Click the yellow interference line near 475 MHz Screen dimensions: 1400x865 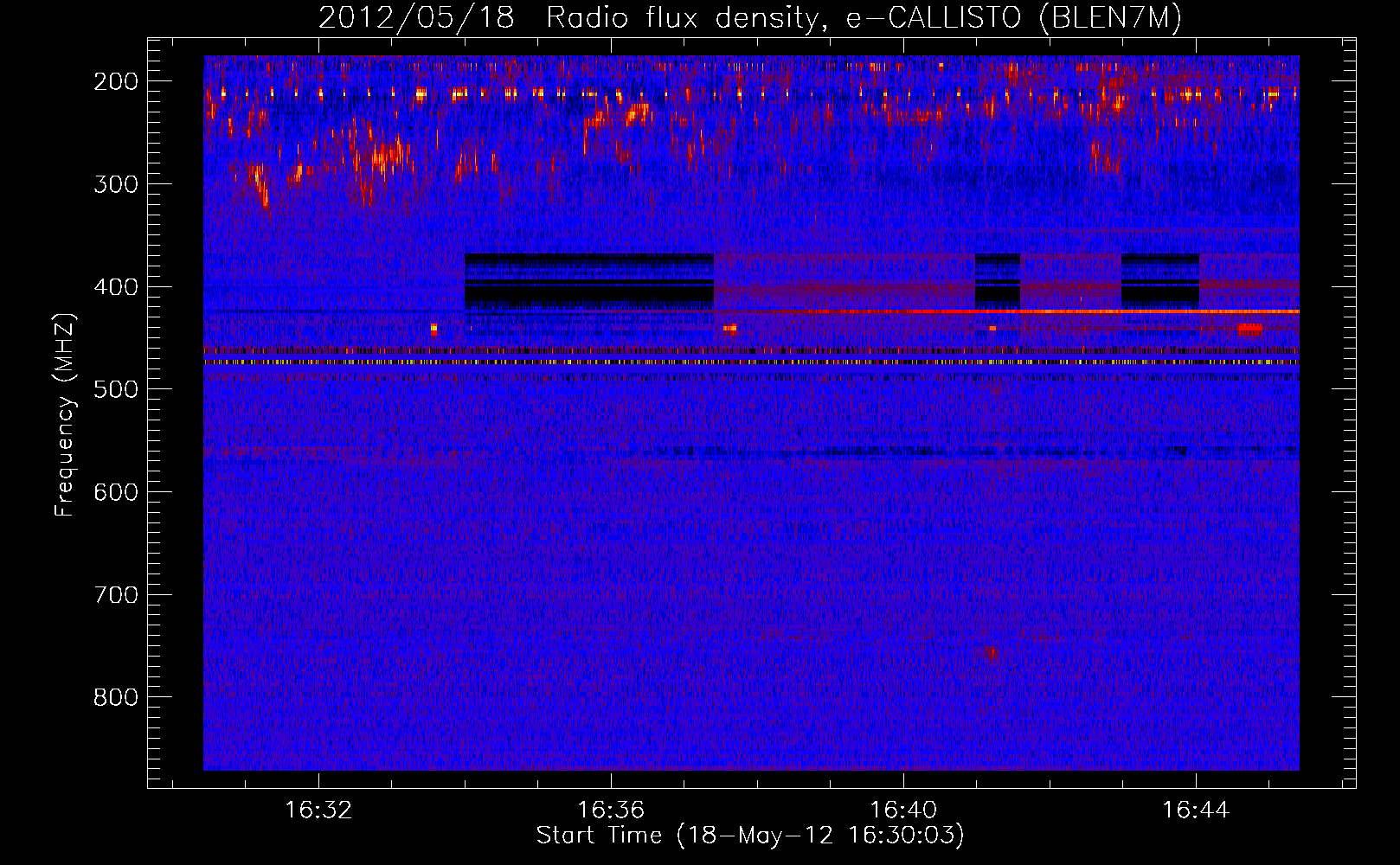click(x=751, y=362)
